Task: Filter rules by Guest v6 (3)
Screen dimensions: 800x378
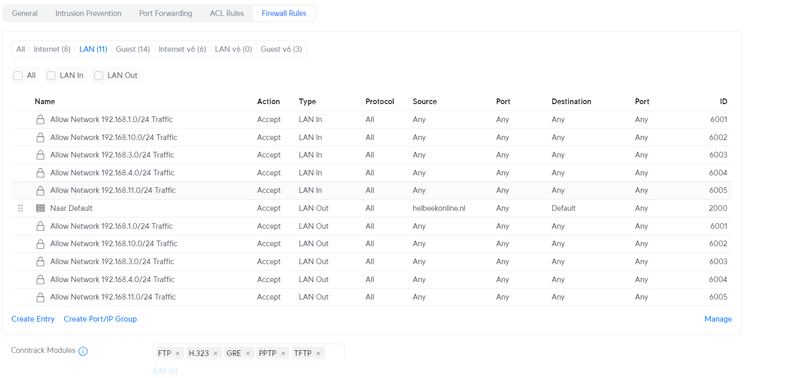Action: tap(281, 49)
